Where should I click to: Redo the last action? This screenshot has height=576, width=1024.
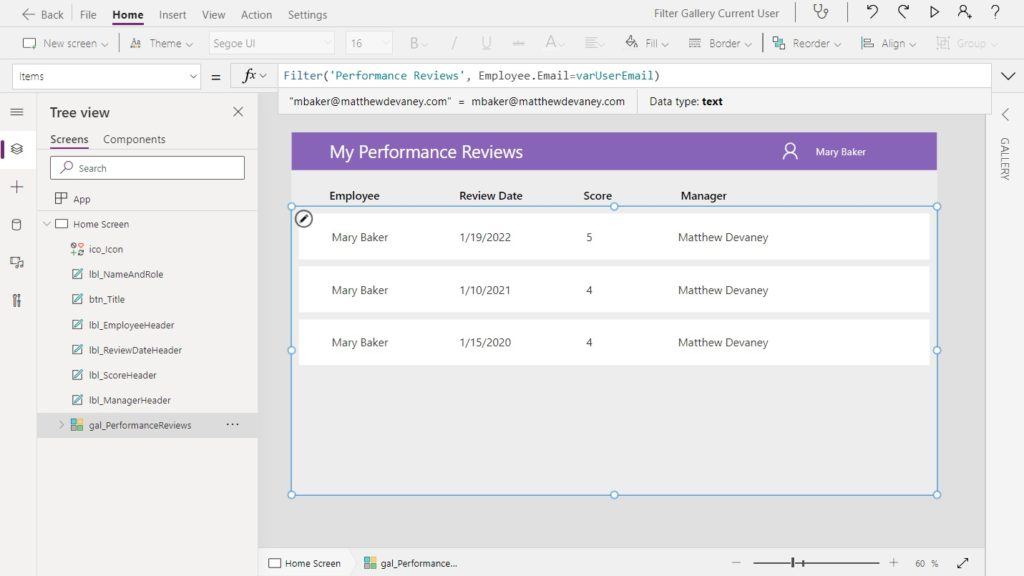coord(903,12)
